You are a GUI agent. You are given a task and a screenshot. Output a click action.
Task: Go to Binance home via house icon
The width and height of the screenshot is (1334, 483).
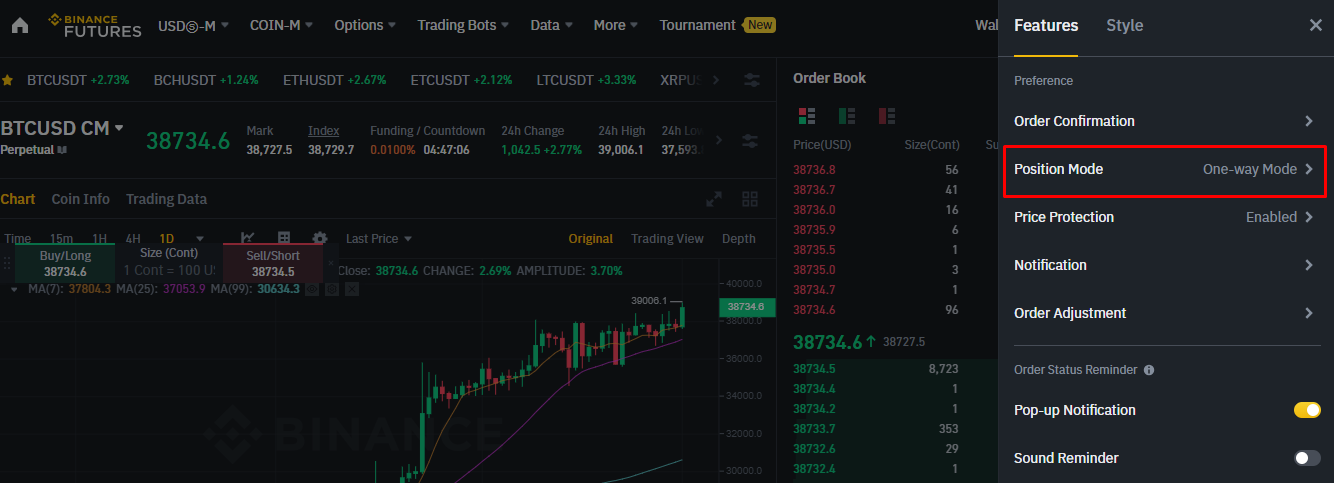pos(20,25)
